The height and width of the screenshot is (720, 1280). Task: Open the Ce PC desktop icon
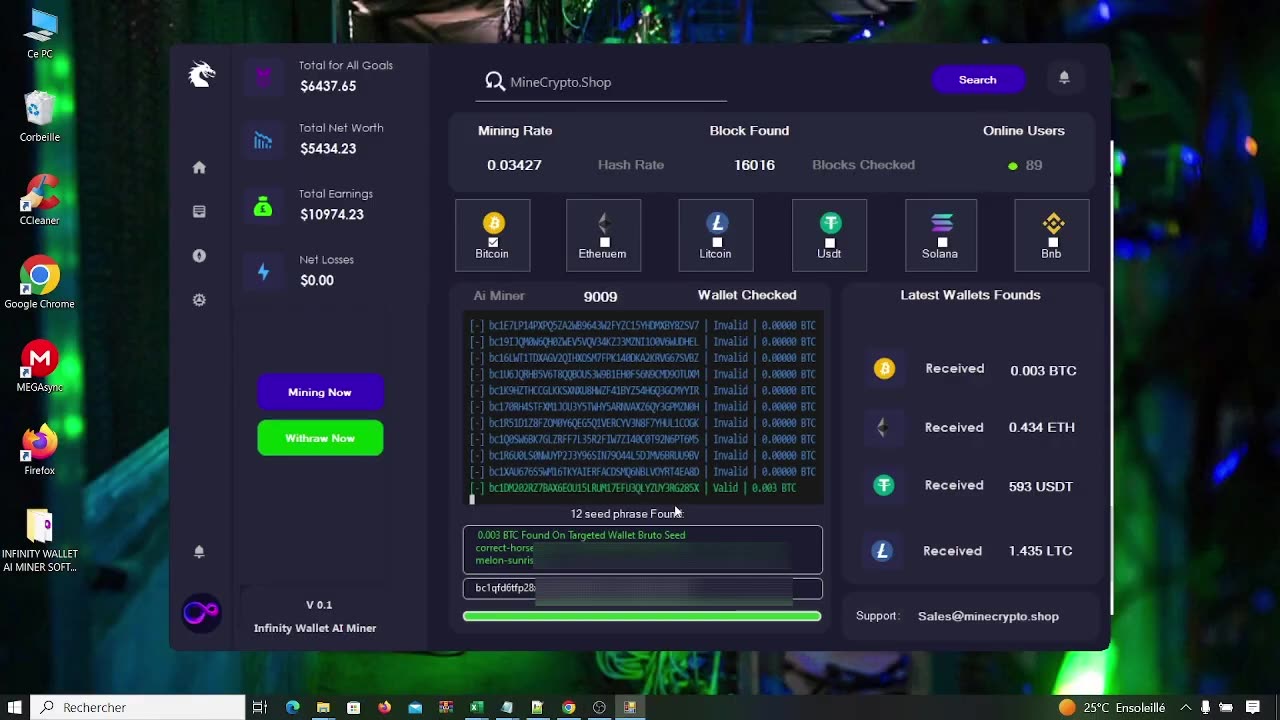coord(40,34)
